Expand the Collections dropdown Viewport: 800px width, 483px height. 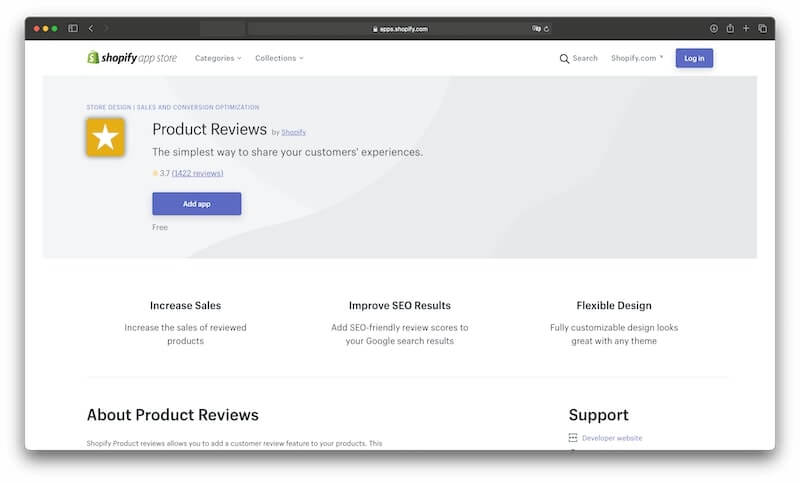(279, 58)
